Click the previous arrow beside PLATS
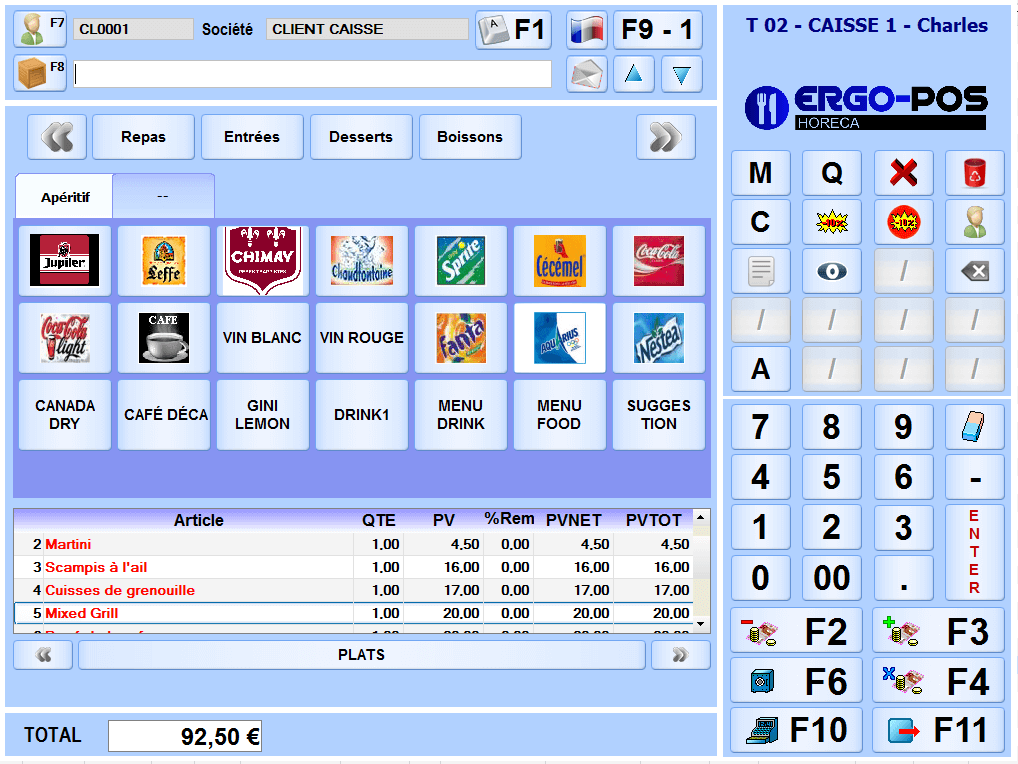 click(x=43, y=655)
